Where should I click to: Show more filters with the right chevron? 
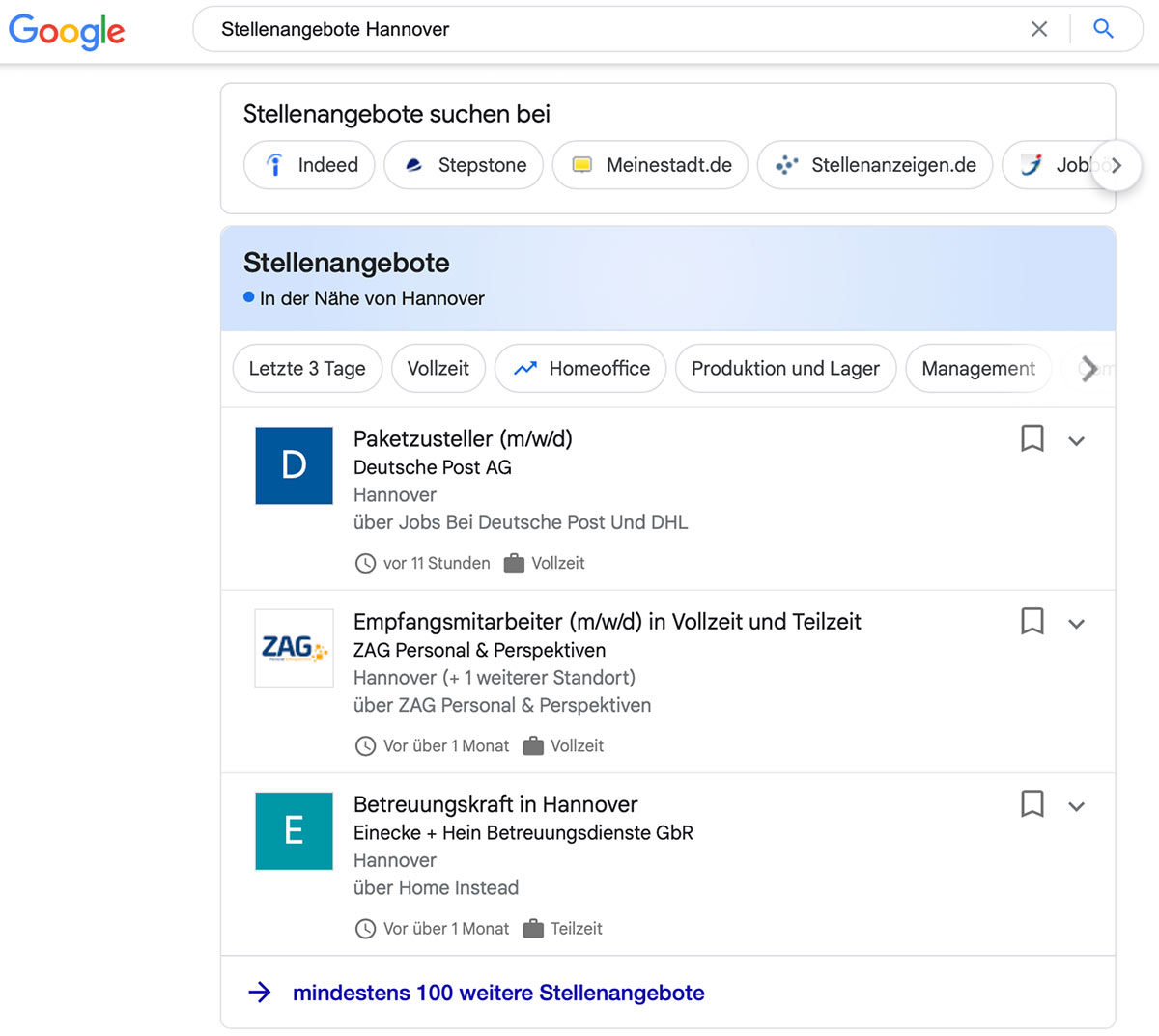pyautogui.click(x=1089, y=369)
